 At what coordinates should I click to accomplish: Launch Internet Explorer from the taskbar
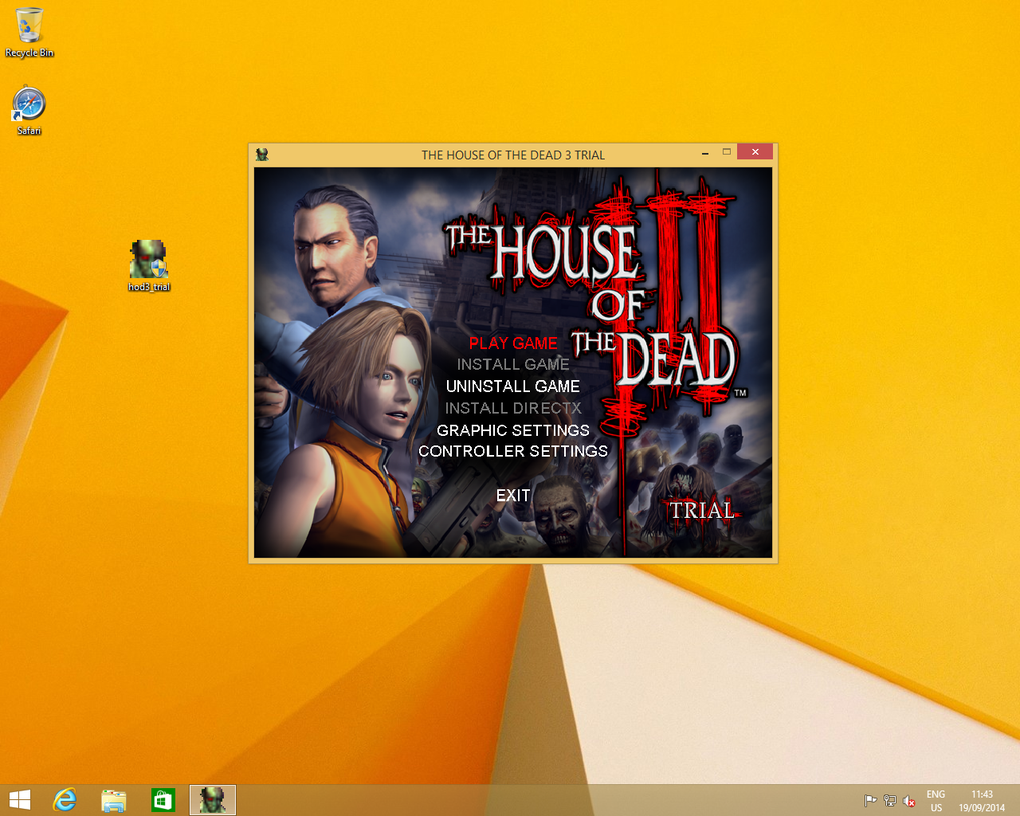[65, 800]
